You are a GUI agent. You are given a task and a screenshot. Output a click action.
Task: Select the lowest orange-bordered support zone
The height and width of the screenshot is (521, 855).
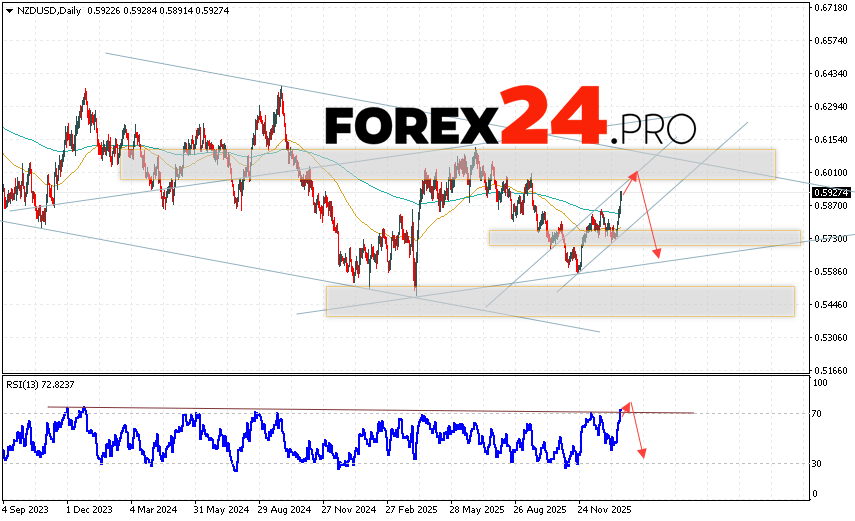pyautogui.click(x=560, y=301)
